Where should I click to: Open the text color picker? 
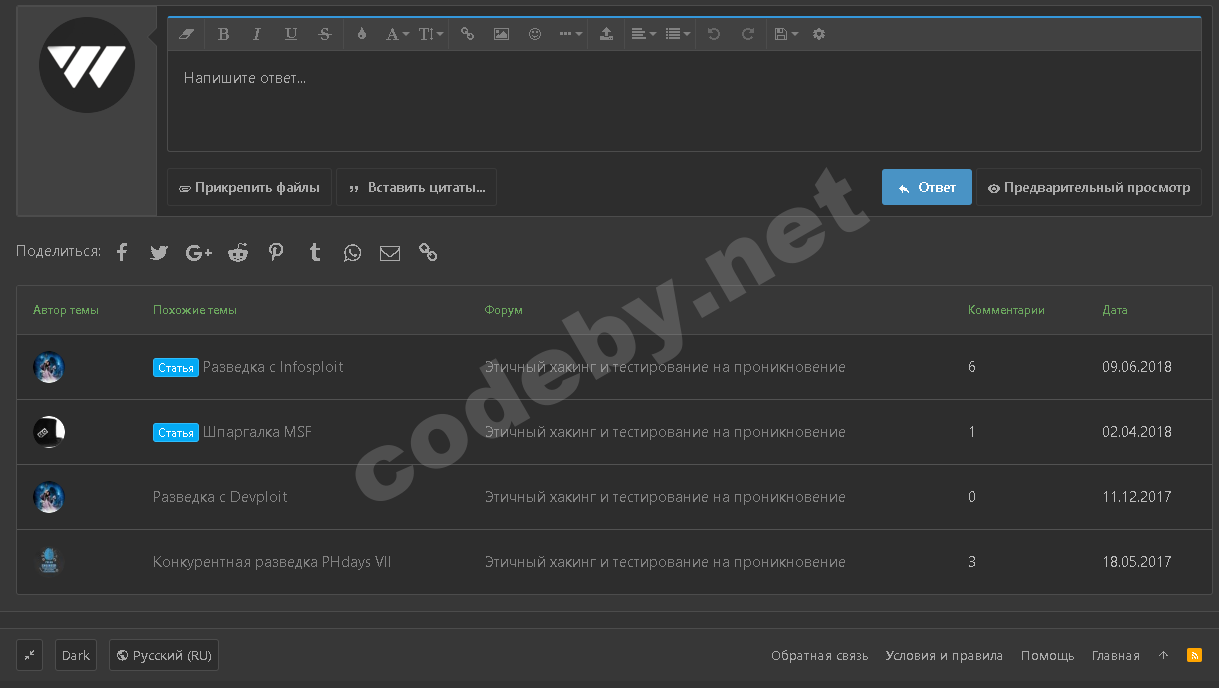tap(362, 34)
